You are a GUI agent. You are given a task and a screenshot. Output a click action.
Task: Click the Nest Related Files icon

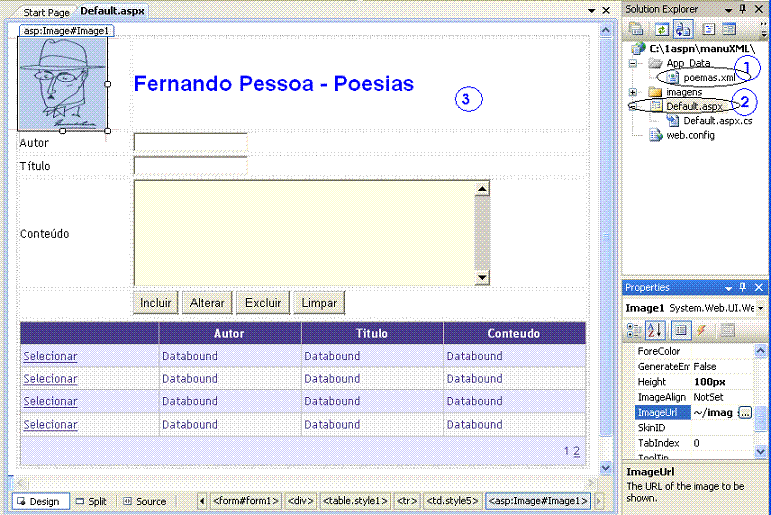(682, 30)
